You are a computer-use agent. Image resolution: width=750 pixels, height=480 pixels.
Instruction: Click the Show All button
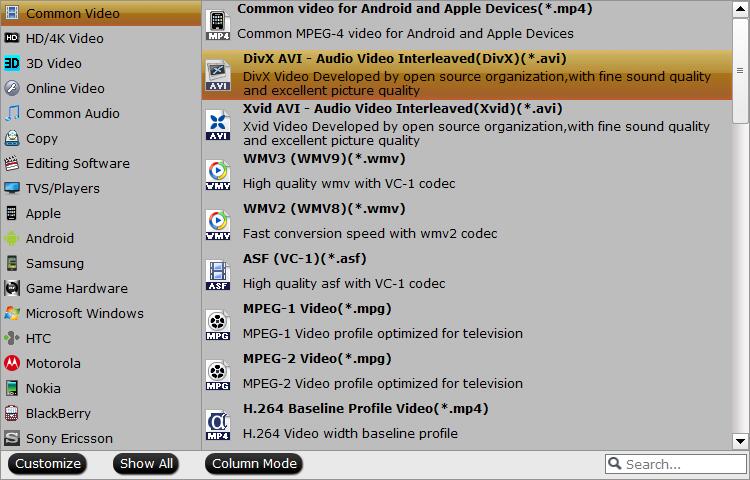coord(147,464)
